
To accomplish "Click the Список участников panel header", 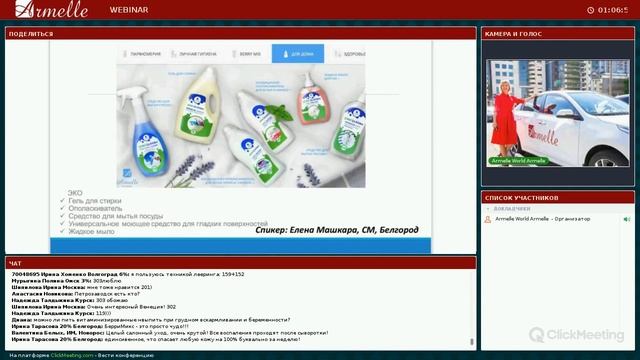I will 558,198.
